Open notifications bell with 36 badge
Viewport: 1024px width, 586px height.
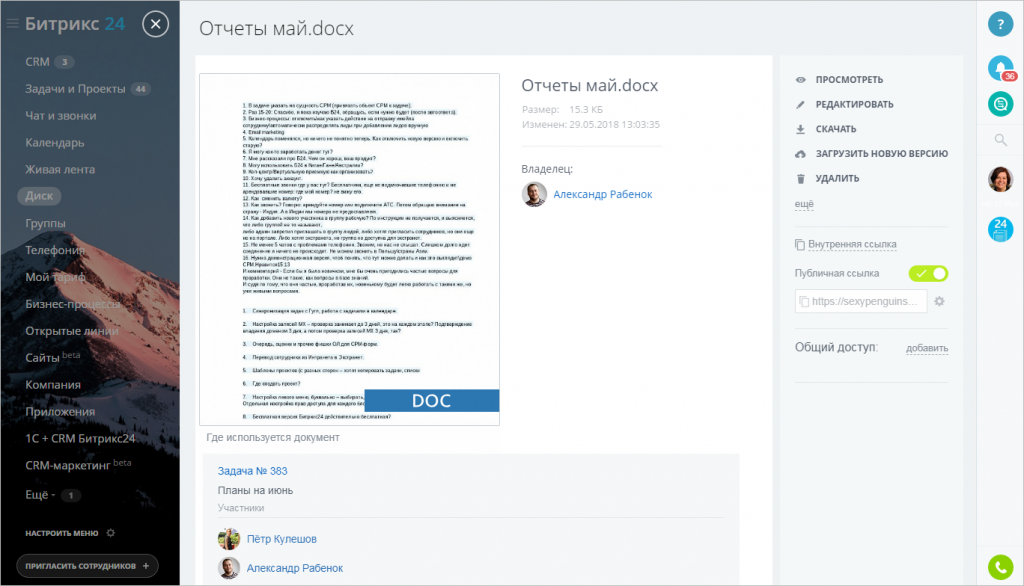tap(1000, 68)
